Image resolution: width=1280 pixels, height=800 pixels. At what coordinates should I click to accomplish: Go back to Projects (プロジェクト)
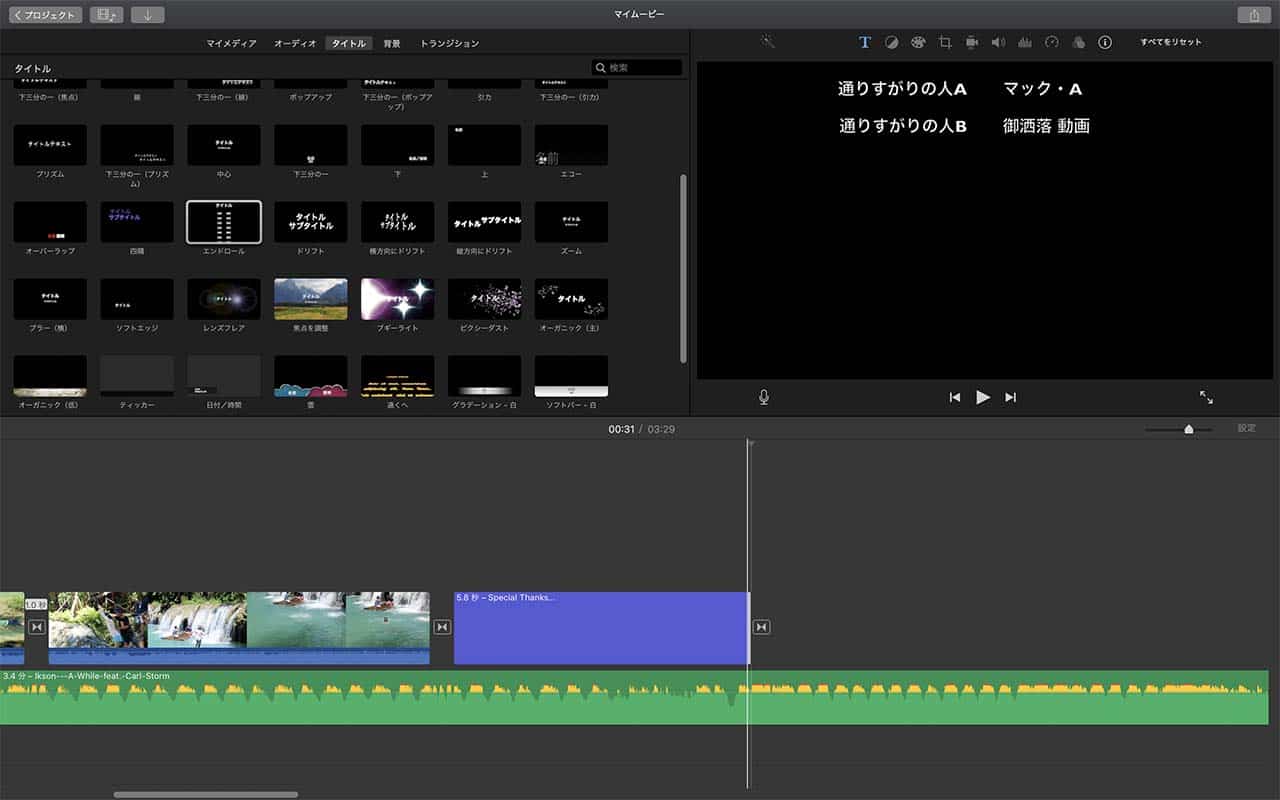tap(46, 15)
